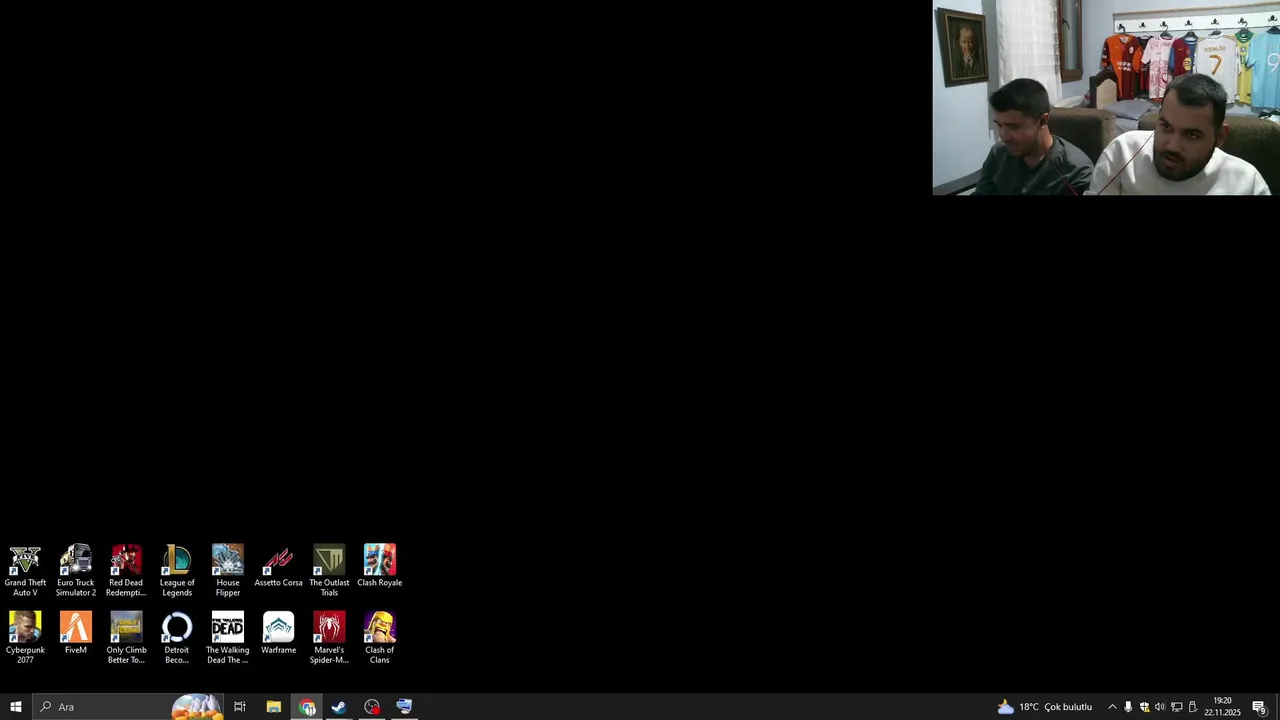
Task: Open the volume control in the tray
Action: [x=1160, y=707]
